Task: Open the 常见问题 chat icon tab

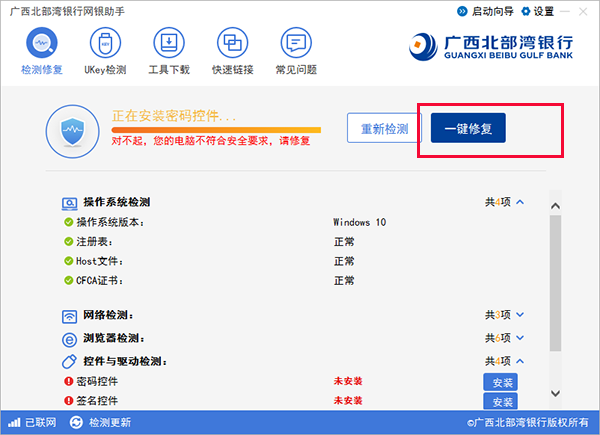Action: click(296, 42)
